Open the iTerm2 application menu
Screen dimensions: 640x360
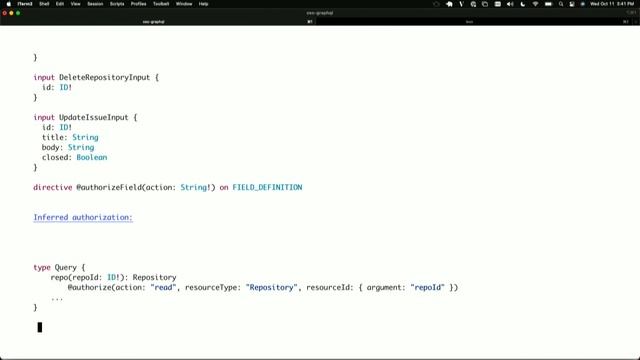click(25, 4)
